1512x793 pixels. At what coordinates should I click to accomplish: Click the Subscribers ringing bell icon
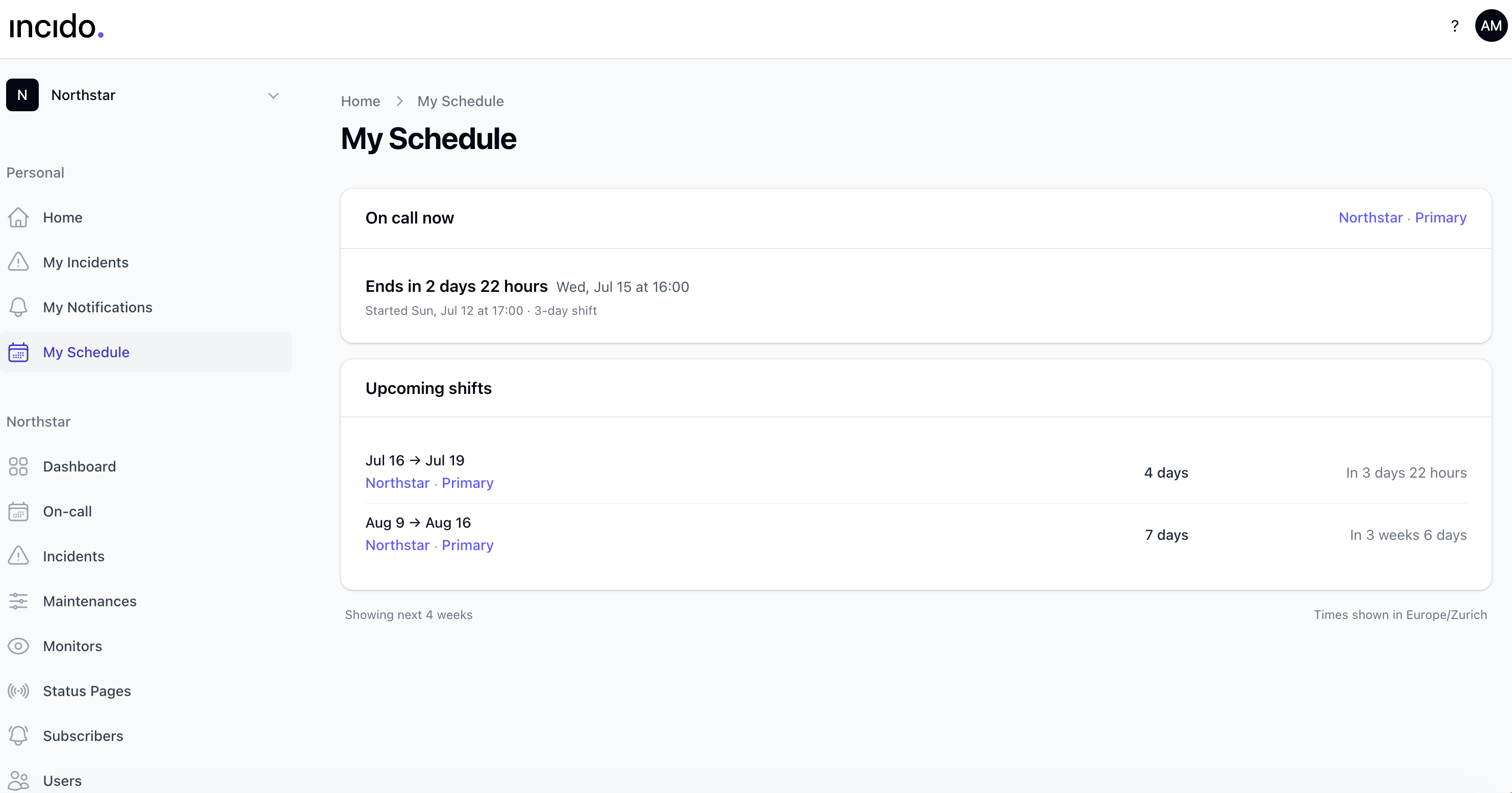[18, 736]
